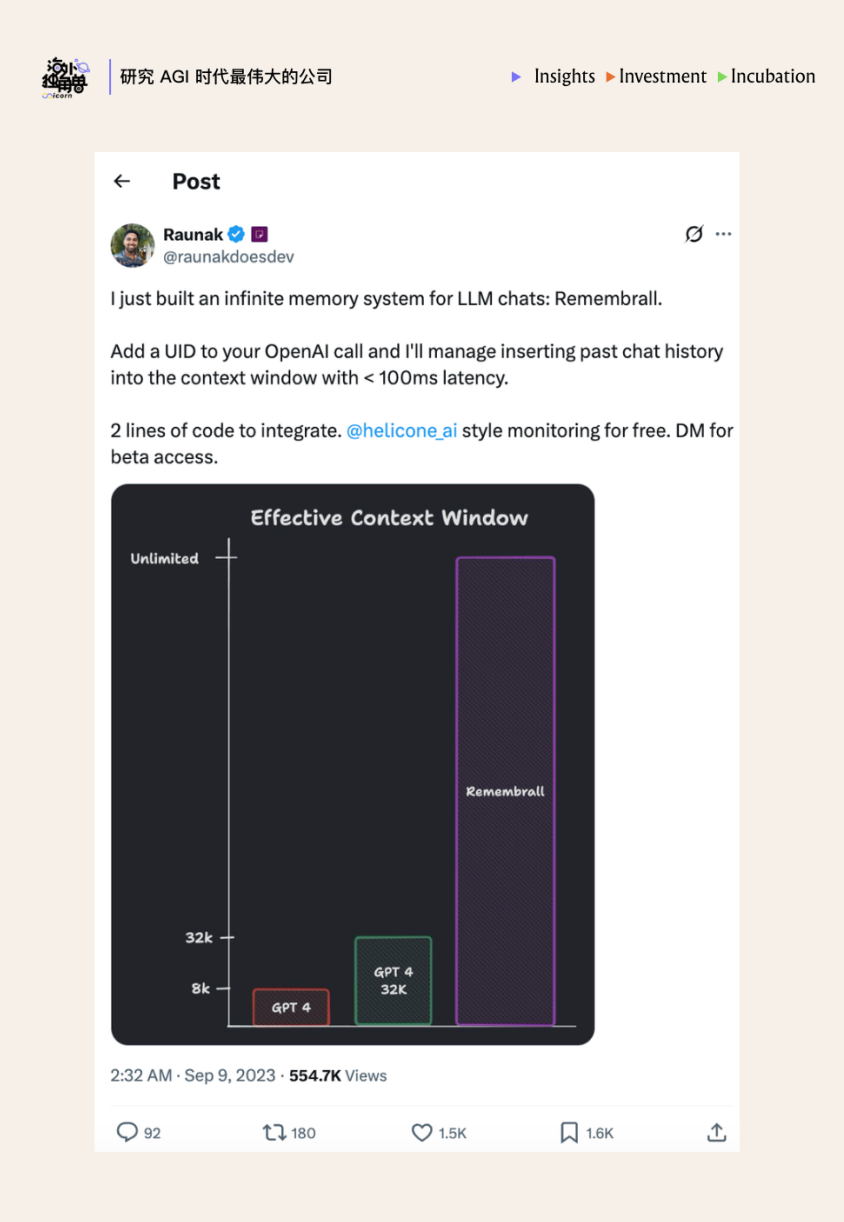Open the @helicone_ai mention link
The width and height of the screenshot is (844, 1222).
tap(401, 432)
